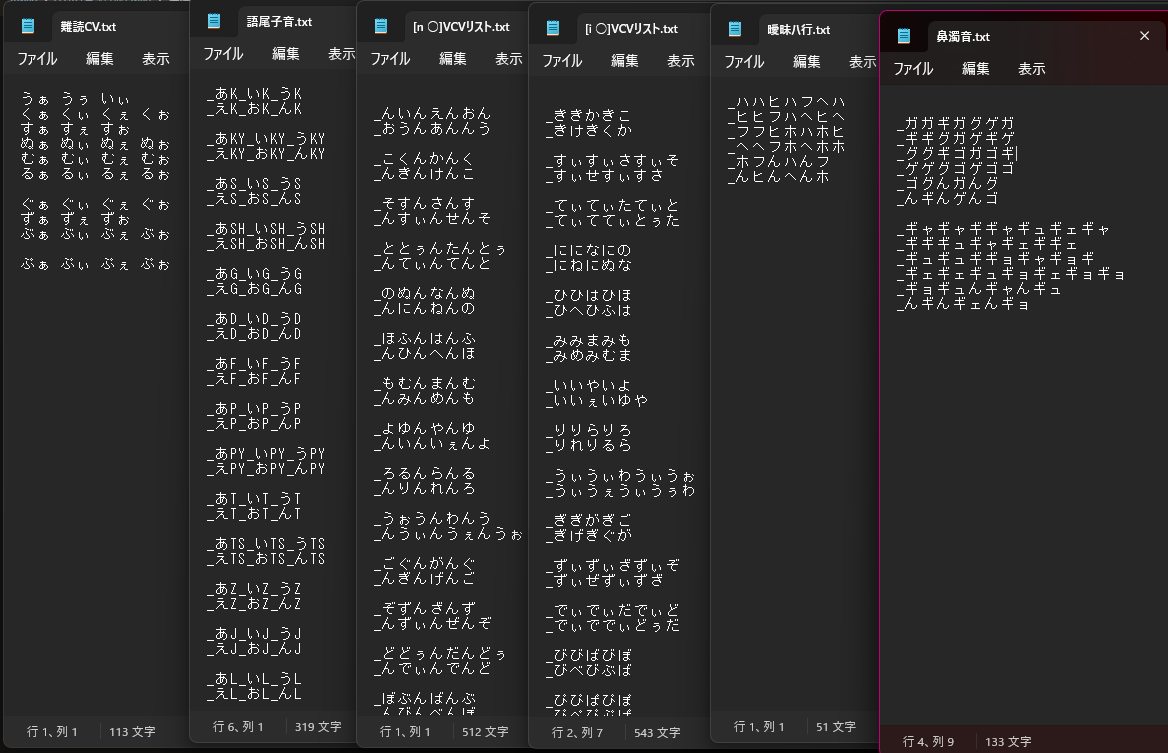Select the [n 〇]VCVリスト.txt title tab
The height and width of the screenshot is (753, 1168).
point(461,27)
